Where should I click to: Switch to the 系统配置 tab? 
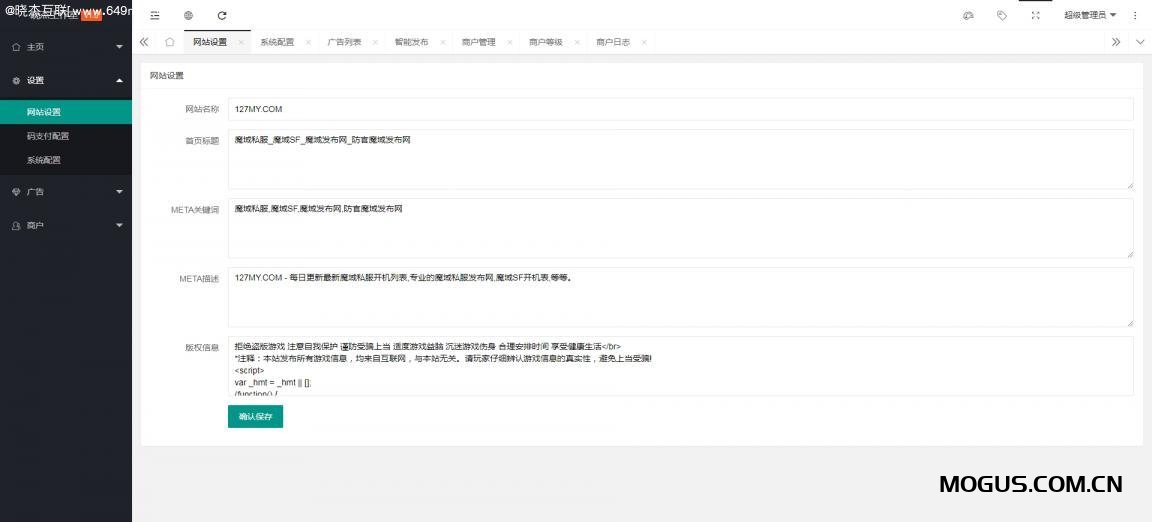(277, 42)
